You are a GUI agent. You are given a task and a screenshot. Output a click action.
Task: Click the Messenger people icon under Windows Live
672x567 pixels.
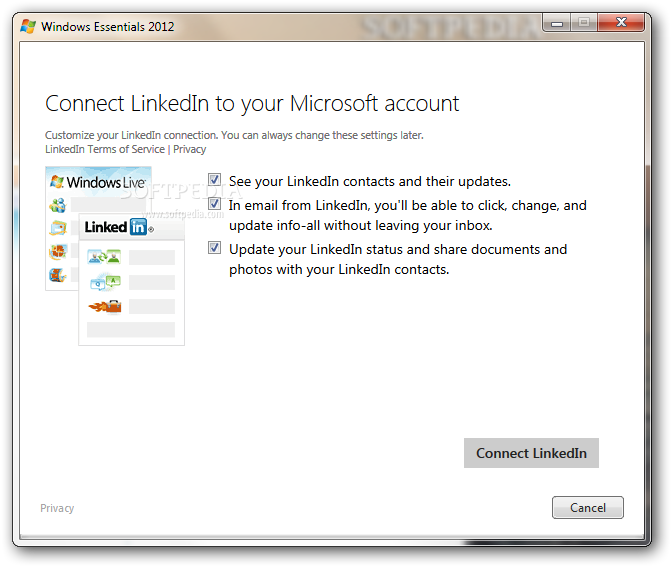[x=57, y=205]
